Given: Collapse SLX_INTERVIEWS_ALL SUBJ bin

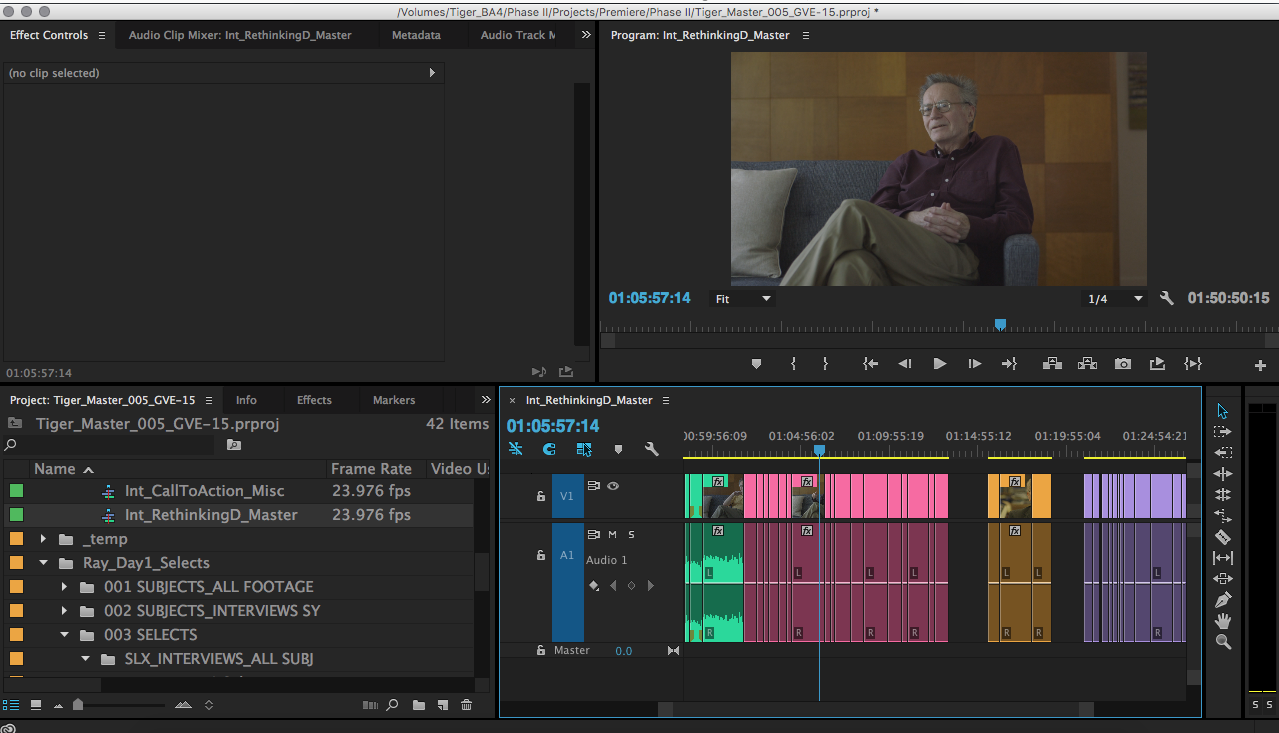Looking at the screenshot, I should (x=85, y=659).
